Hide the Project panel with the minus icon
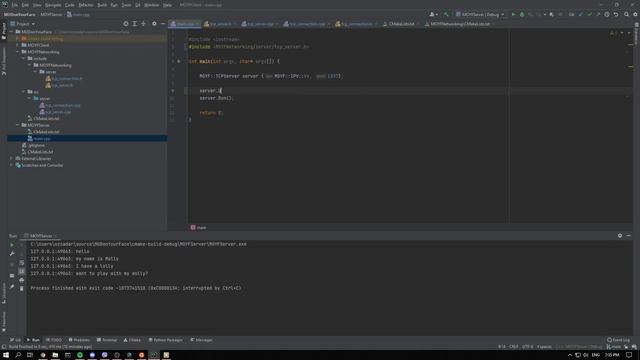Screen dimensions: 640x360 (x=162, y=24)
